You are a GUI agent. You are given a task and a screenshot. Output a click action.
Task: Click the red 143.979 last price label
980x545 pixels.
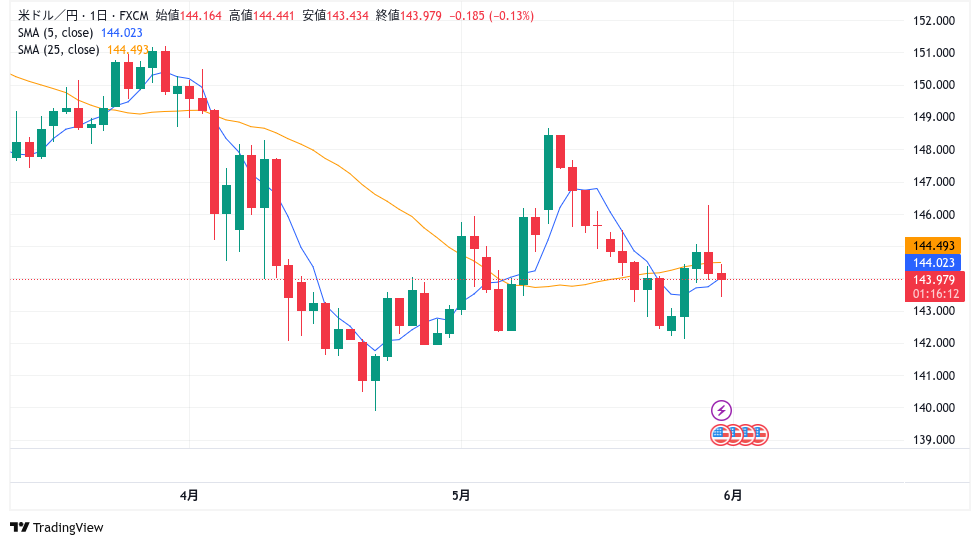coord(934,279)
